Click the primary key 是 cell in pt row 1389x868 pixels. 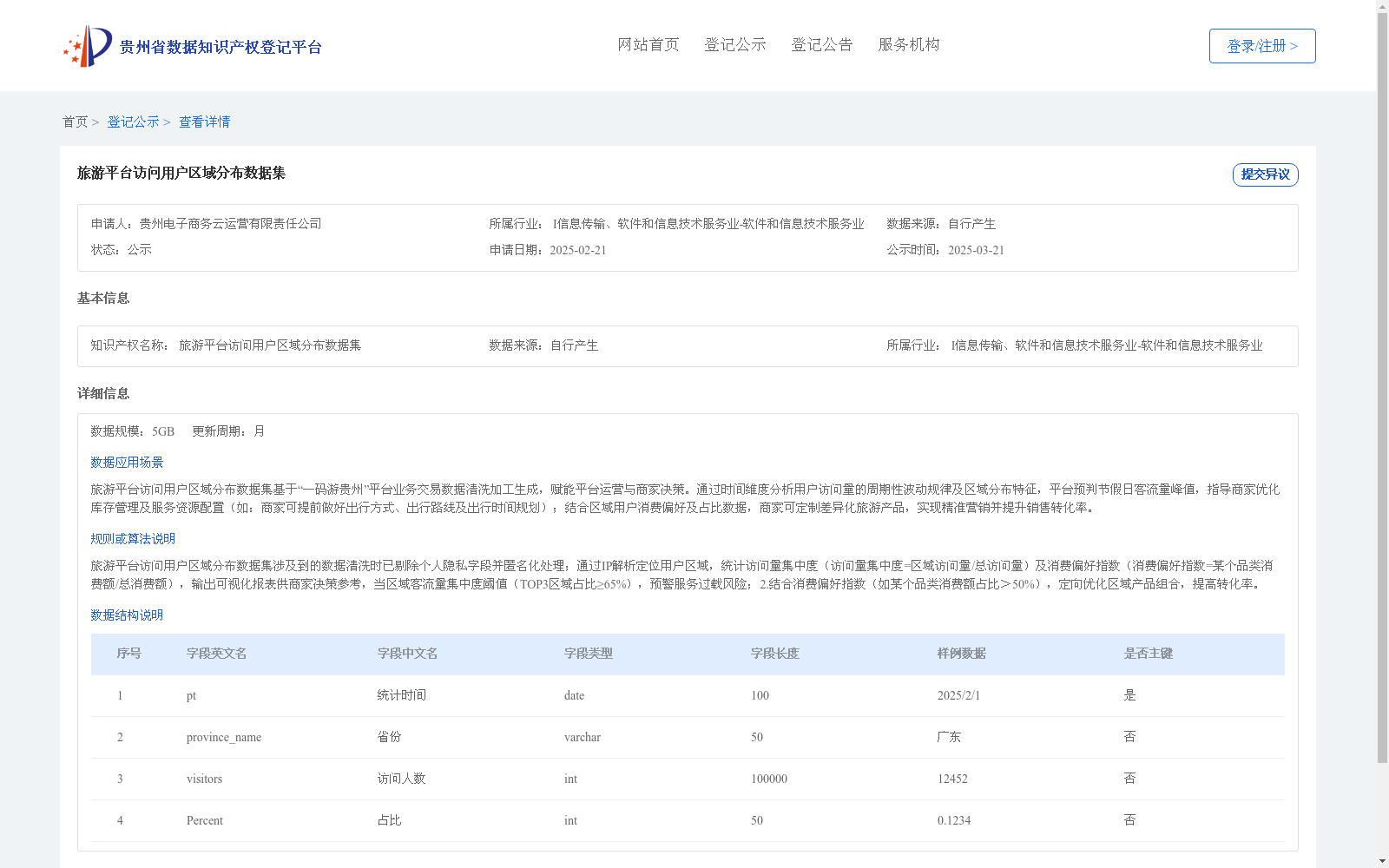pos(1130,695)
